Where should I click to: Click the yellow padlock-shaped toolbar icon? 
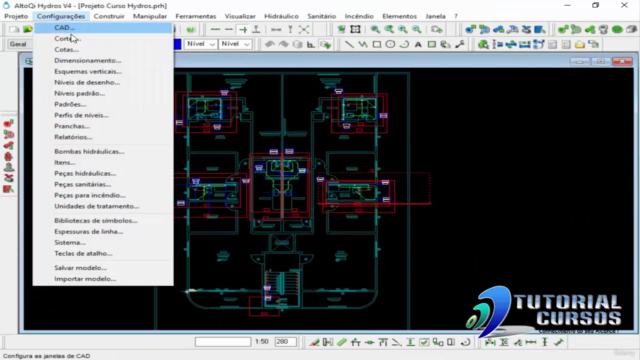[580, 44]
